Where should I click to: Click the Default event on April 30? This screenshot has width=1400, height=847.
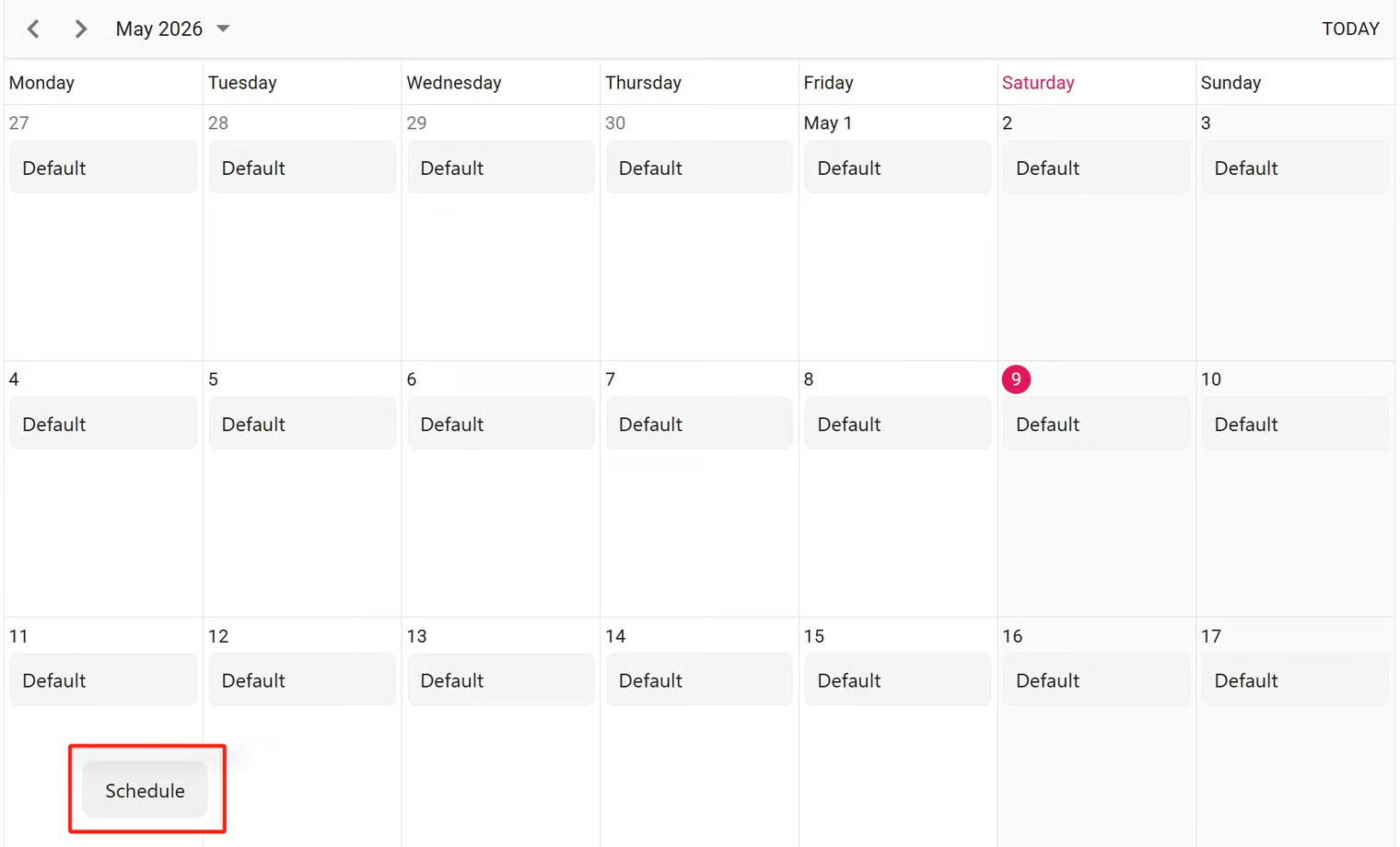click(699, 168)
